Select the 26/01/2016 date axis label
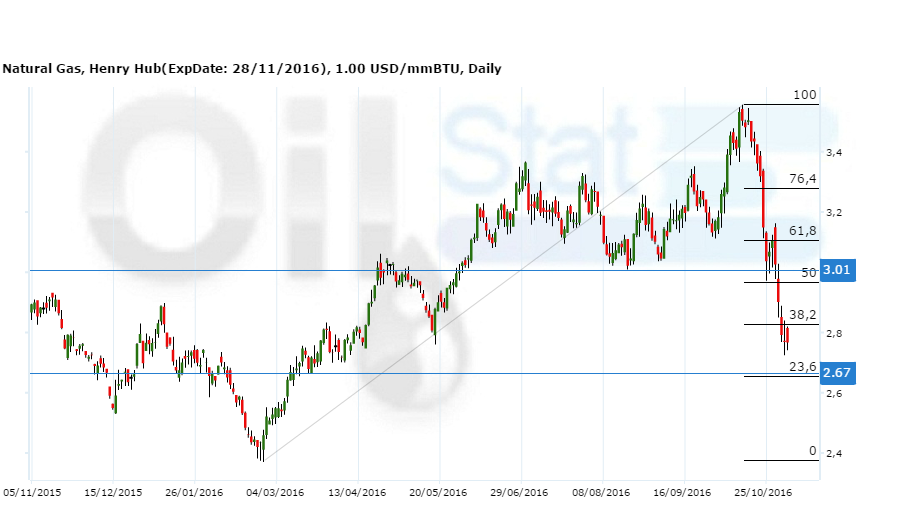This screenshot has height=509, width=909. pyautogui.click(x=195, y=492)
